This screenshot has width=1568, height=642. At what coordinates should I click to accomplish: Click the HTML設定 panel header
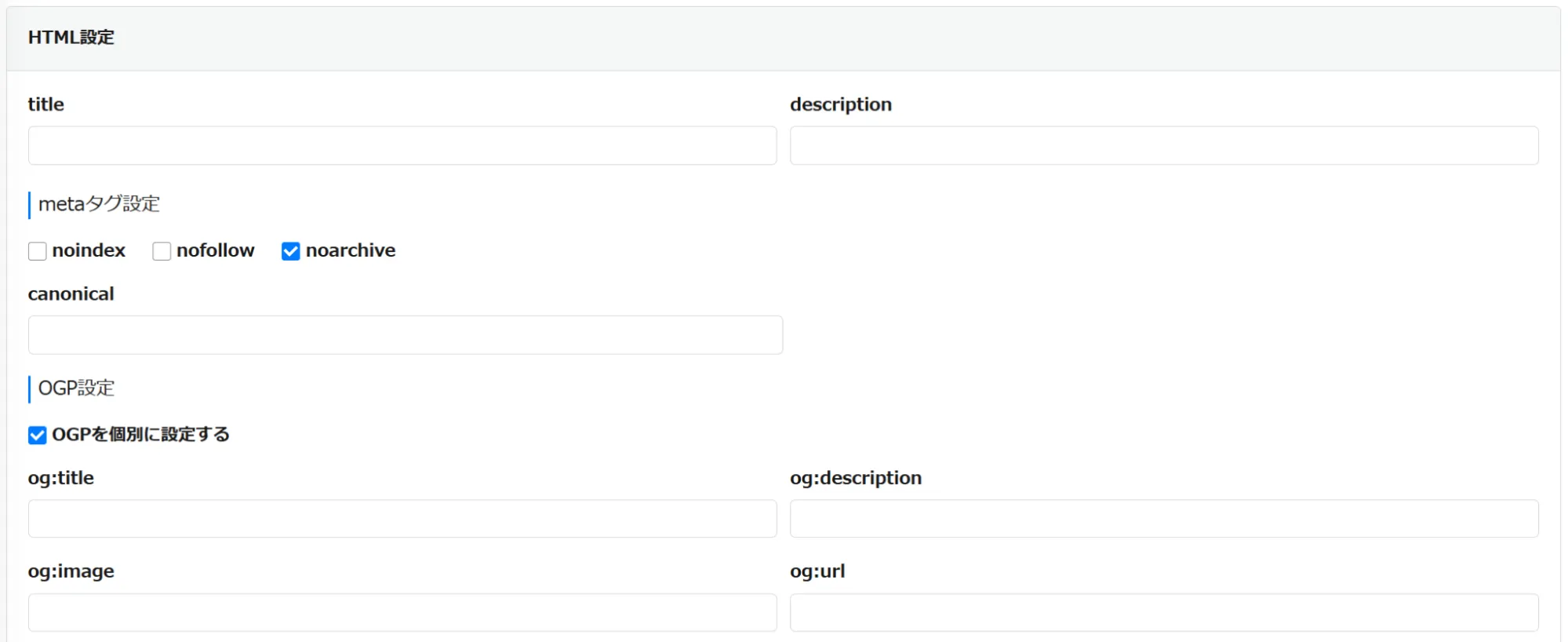tap(71, 38)
